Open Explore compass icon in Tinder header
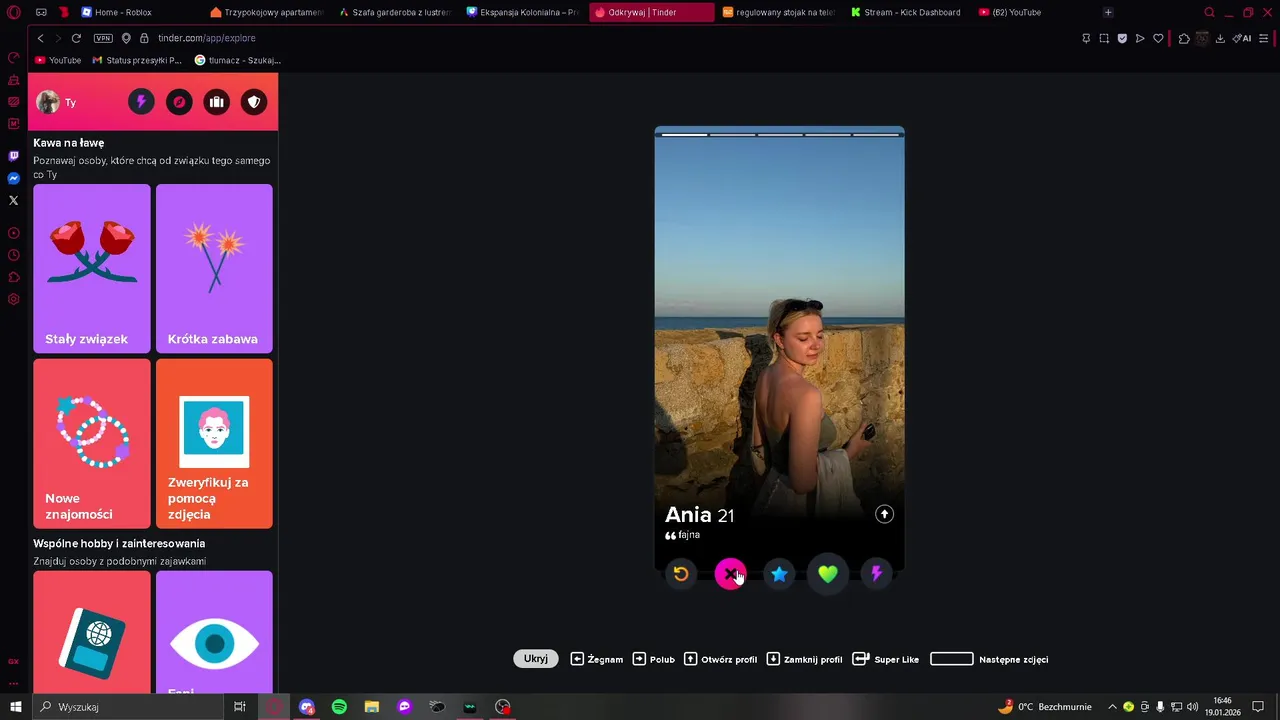 pos(179,102)
